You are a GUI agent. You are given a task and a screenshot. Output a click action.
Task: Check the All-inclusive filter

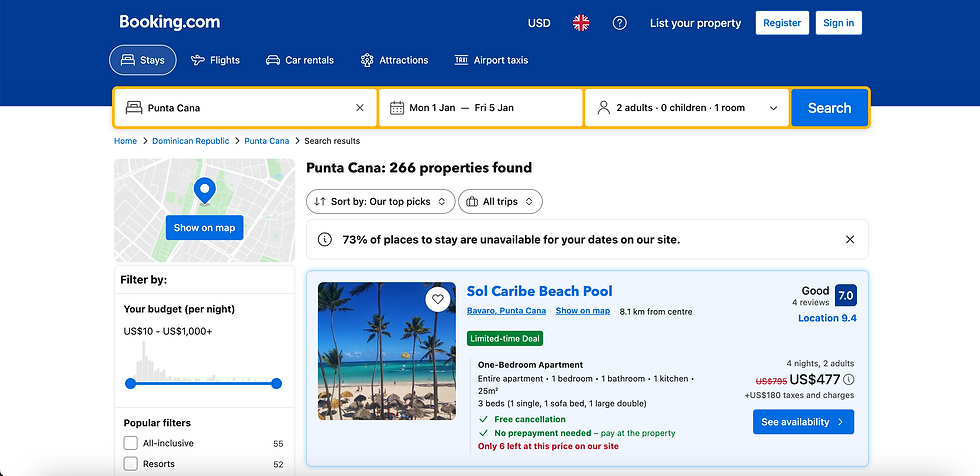131,443
